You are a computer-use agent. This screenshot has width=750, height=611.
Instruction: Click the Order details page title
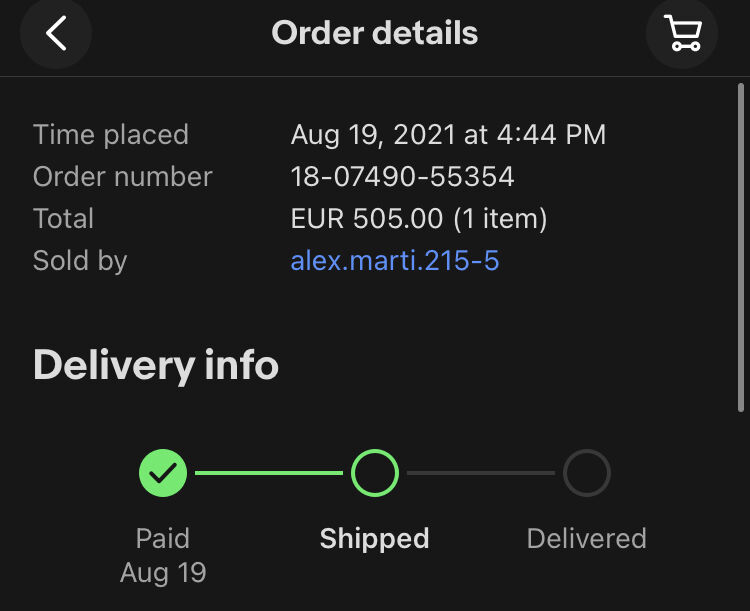(375, 33)
